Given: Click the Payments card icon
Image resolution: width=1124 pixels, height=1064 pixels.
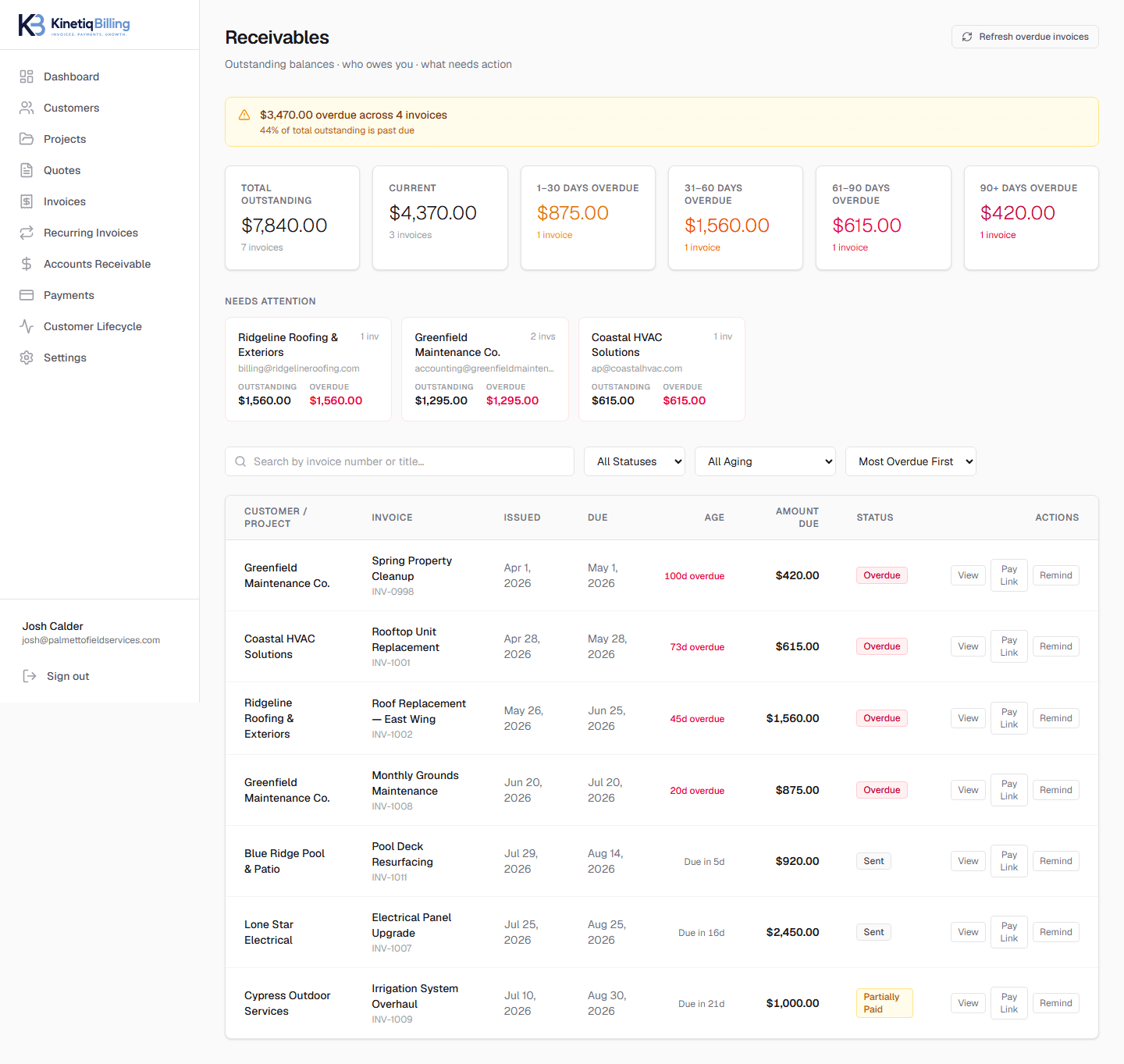Looking at the screenshot, I should click(x=27, y=295).
